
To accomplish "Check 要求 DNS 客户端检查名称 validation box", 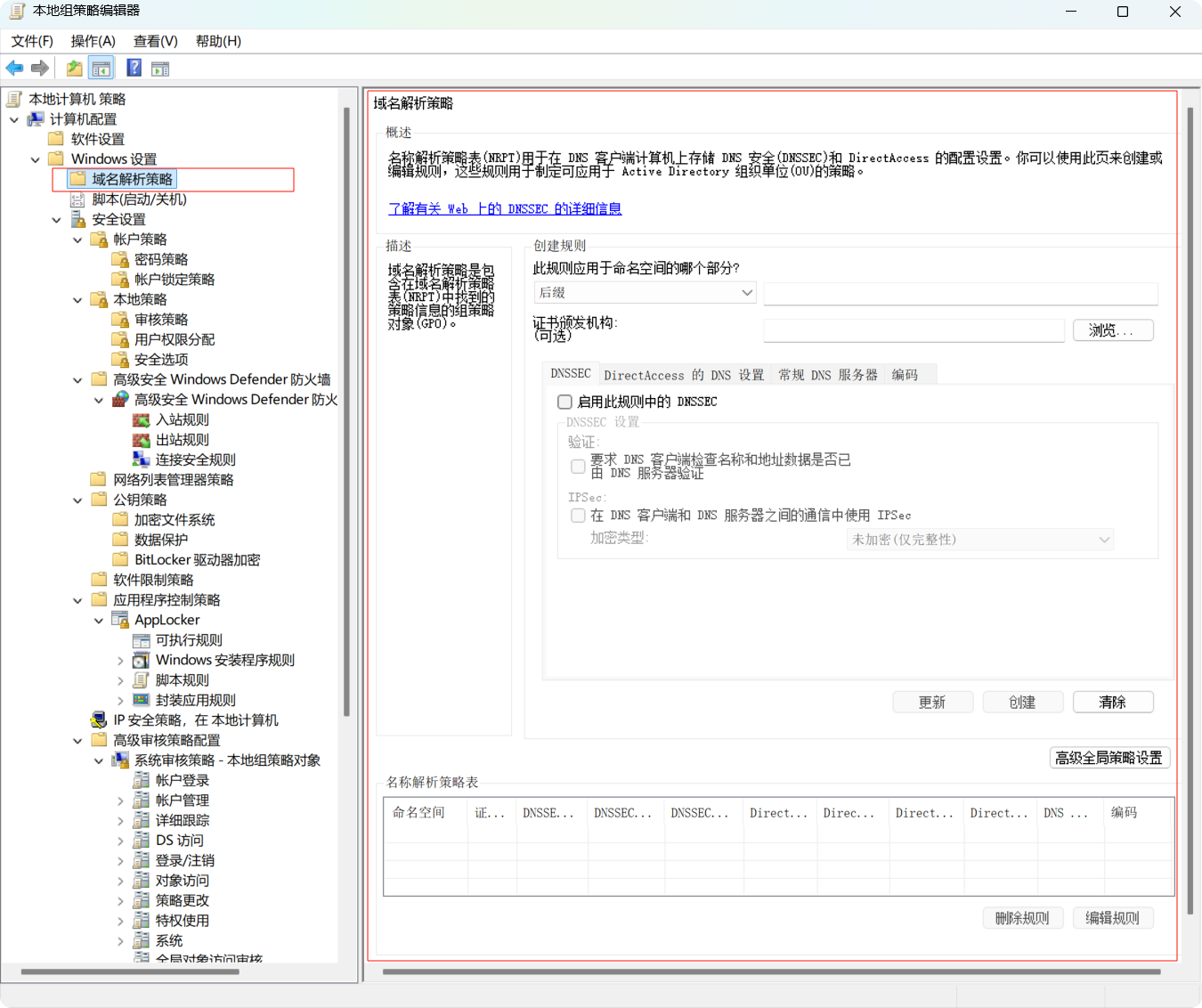I will coord(578,466).
